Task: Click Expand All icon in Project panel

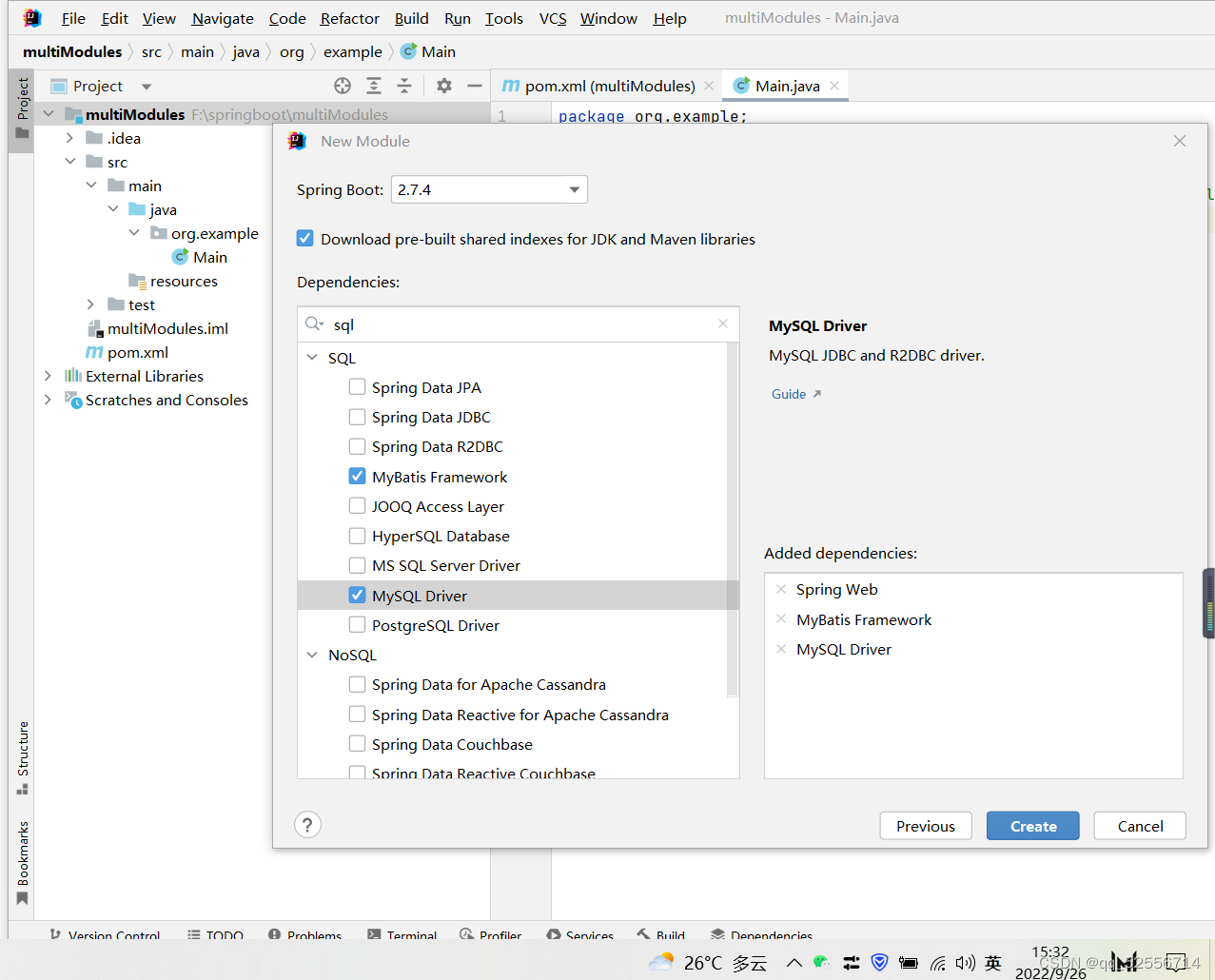Action: 374,86
